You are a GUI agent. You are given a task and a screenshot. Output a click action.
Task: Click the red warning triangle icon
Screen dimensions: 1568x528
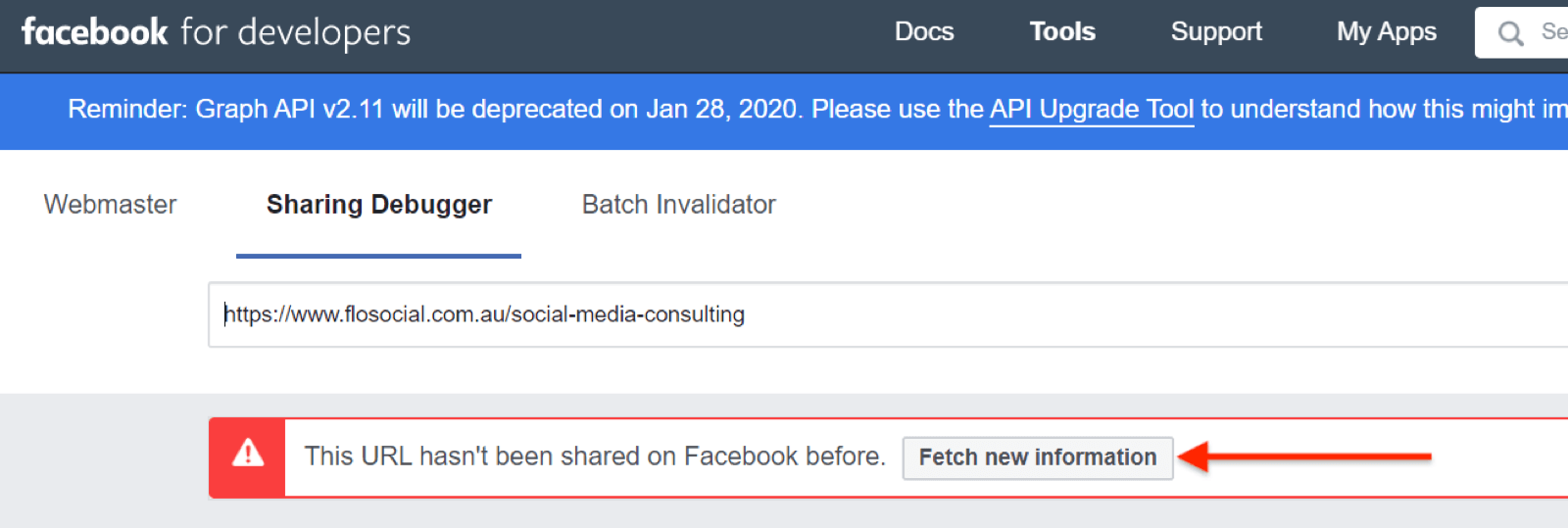point(248,454)
